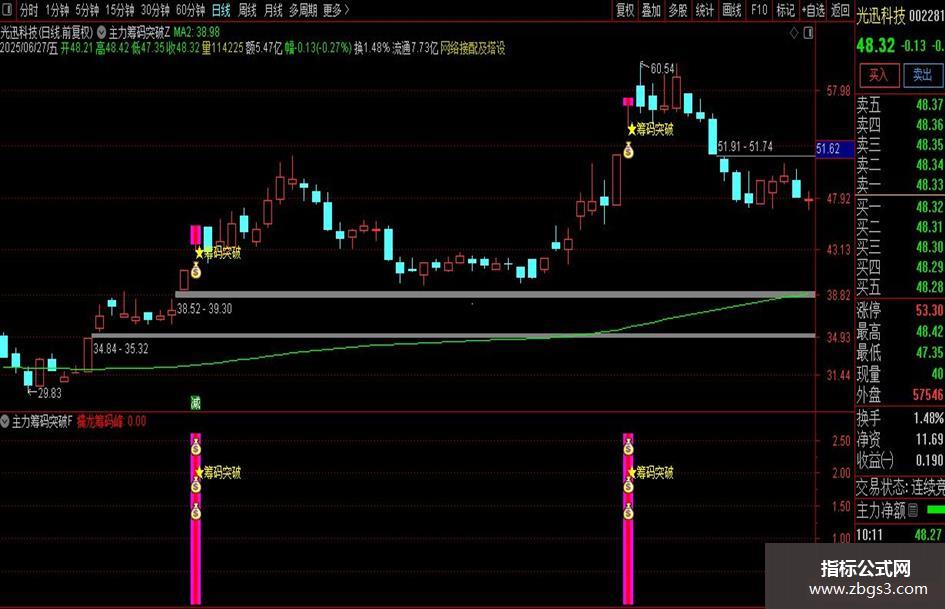Click the 叠加 overlay button

(651, 10)
